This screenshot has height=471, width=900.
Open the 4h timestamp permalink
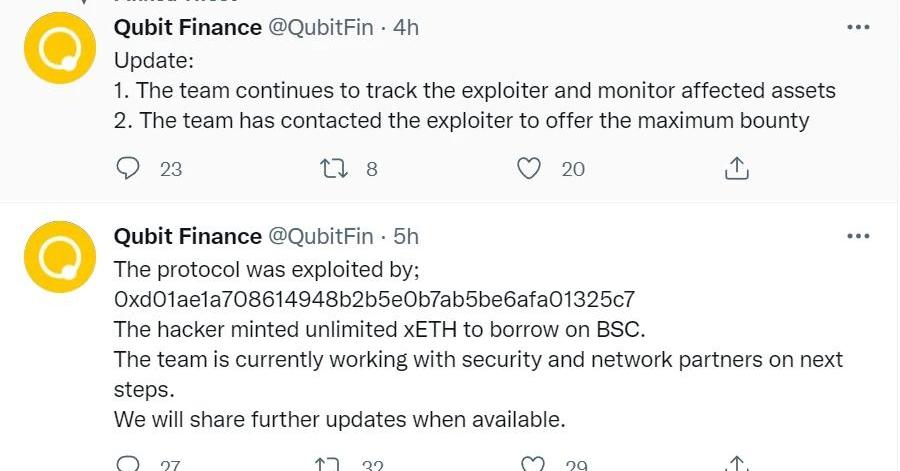click(406, 28)
